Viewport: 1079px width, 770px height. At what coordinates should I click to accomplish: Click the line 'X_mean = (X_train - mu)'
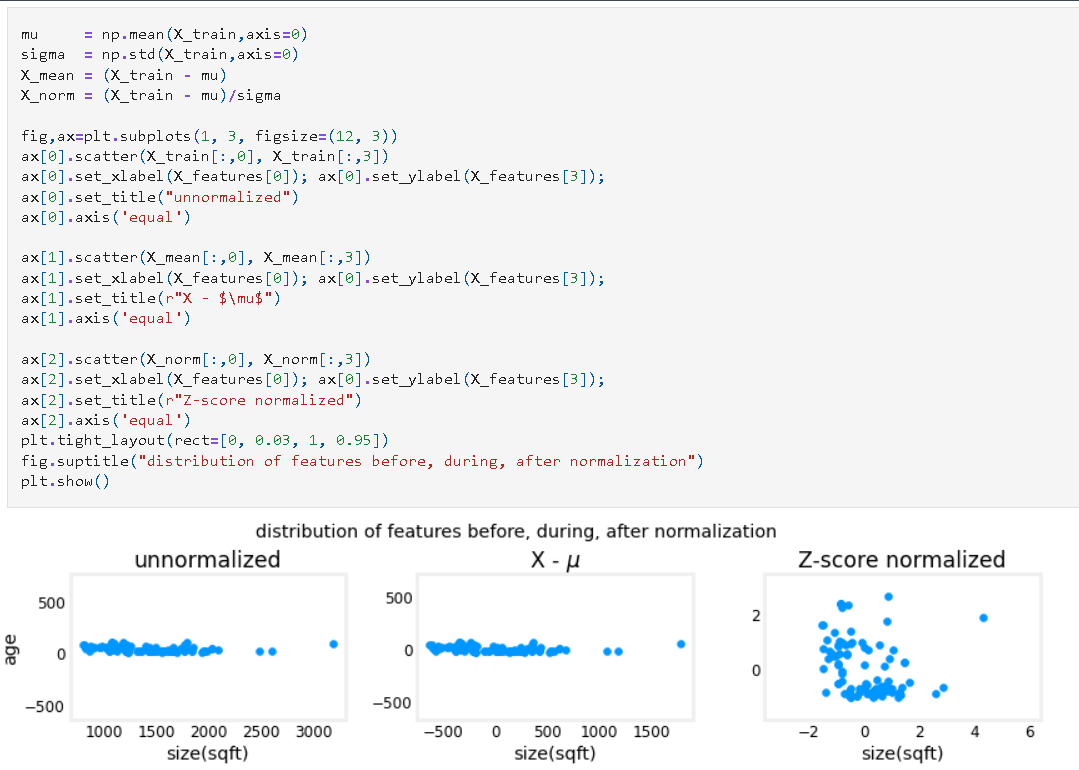click(124, 75)
